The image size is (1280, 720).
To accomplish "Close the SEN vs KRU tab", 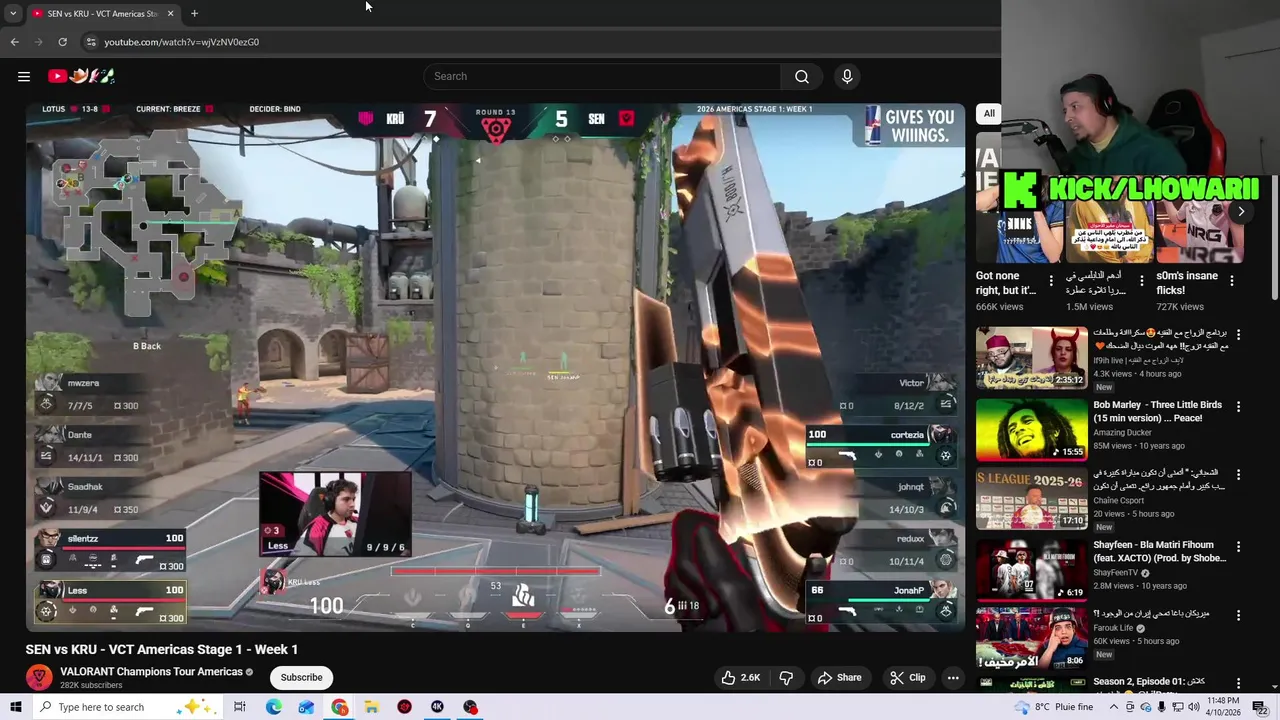I will click(170, 13).
